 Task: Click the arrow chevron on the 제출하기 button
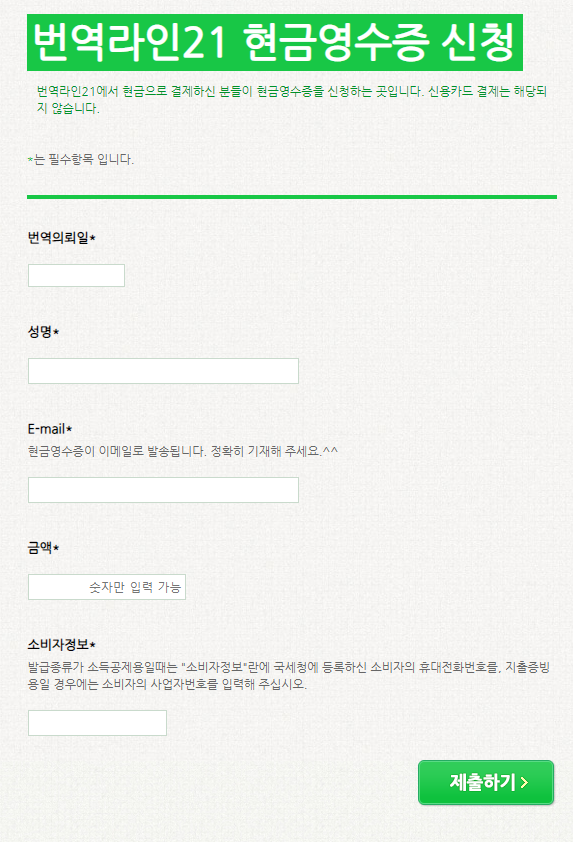(x=525, y=782)
